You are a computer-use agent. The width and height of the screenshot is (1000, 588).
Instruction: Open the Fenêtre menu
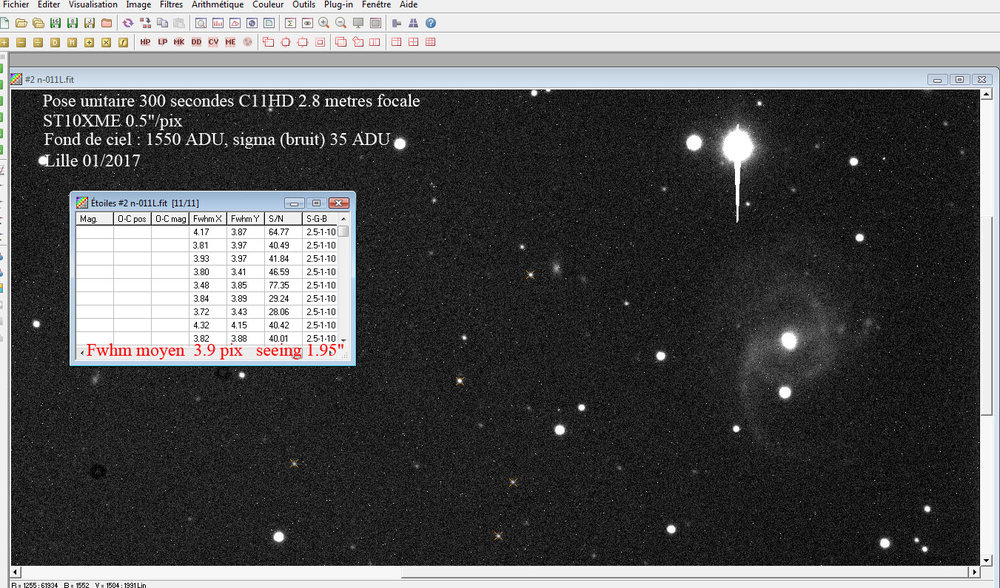point(376,4)
